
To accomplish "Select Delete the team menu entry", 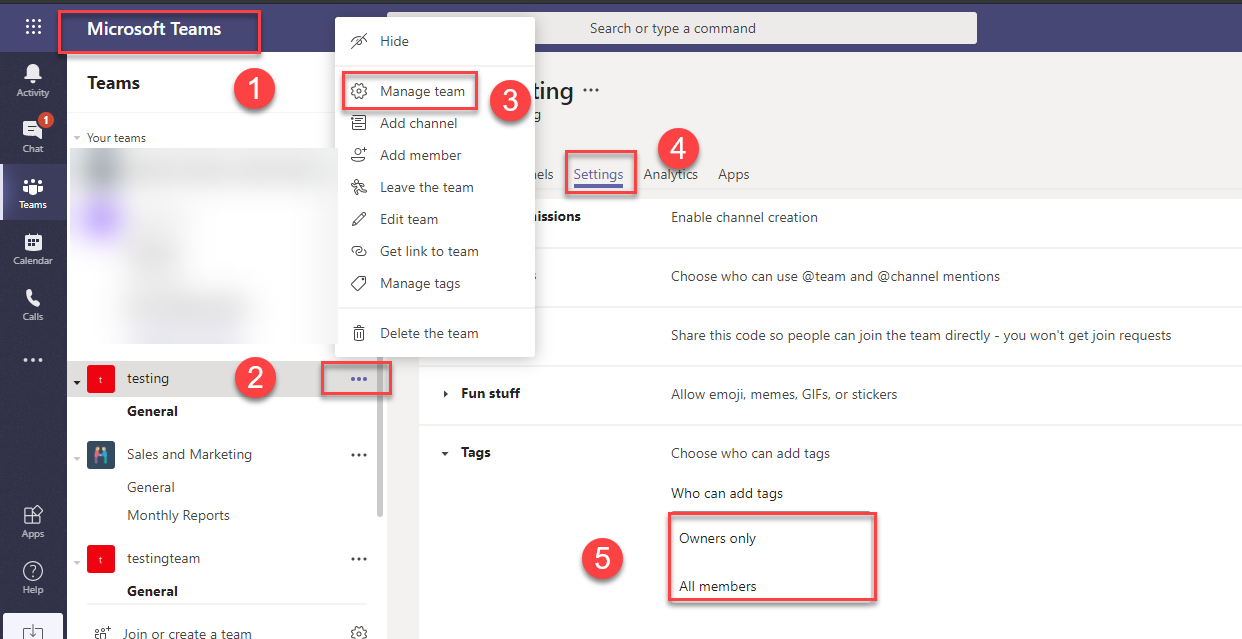I will (429, 333).
